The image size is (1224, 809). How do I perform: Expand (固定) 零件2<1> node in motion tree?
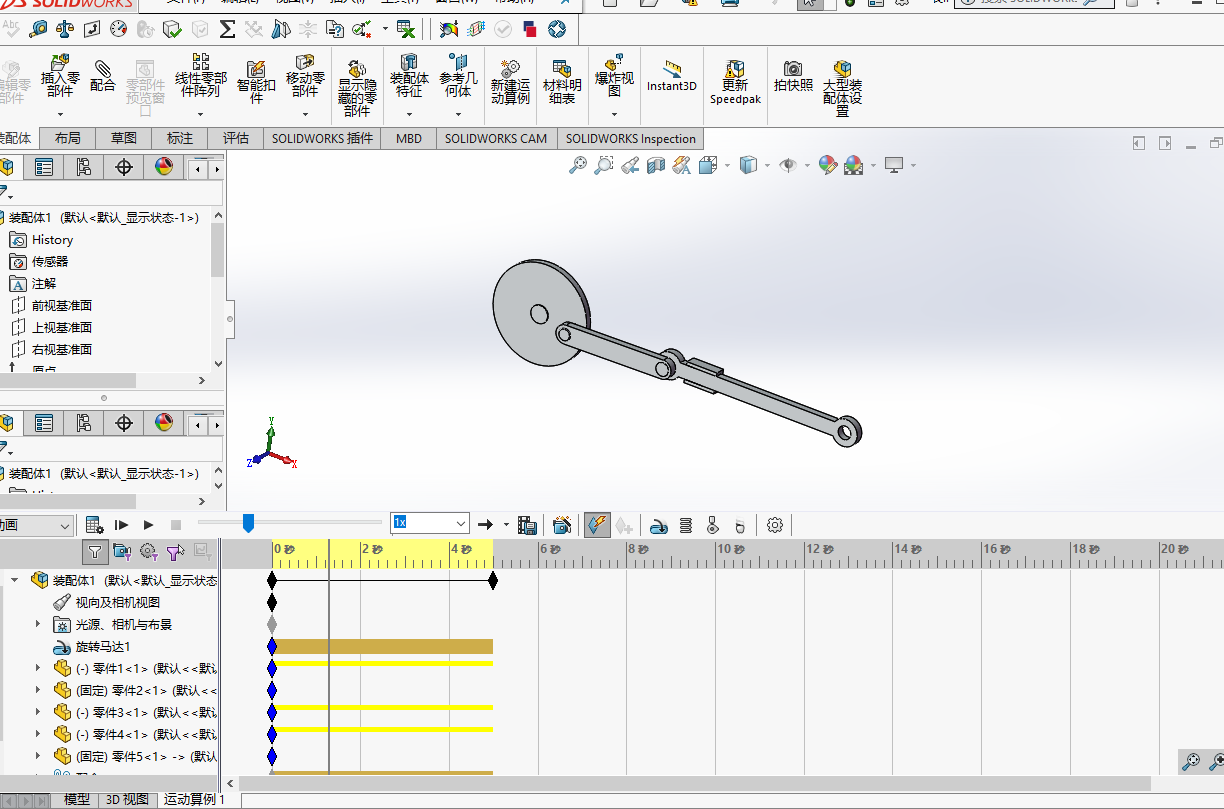[x=38, y=690]
